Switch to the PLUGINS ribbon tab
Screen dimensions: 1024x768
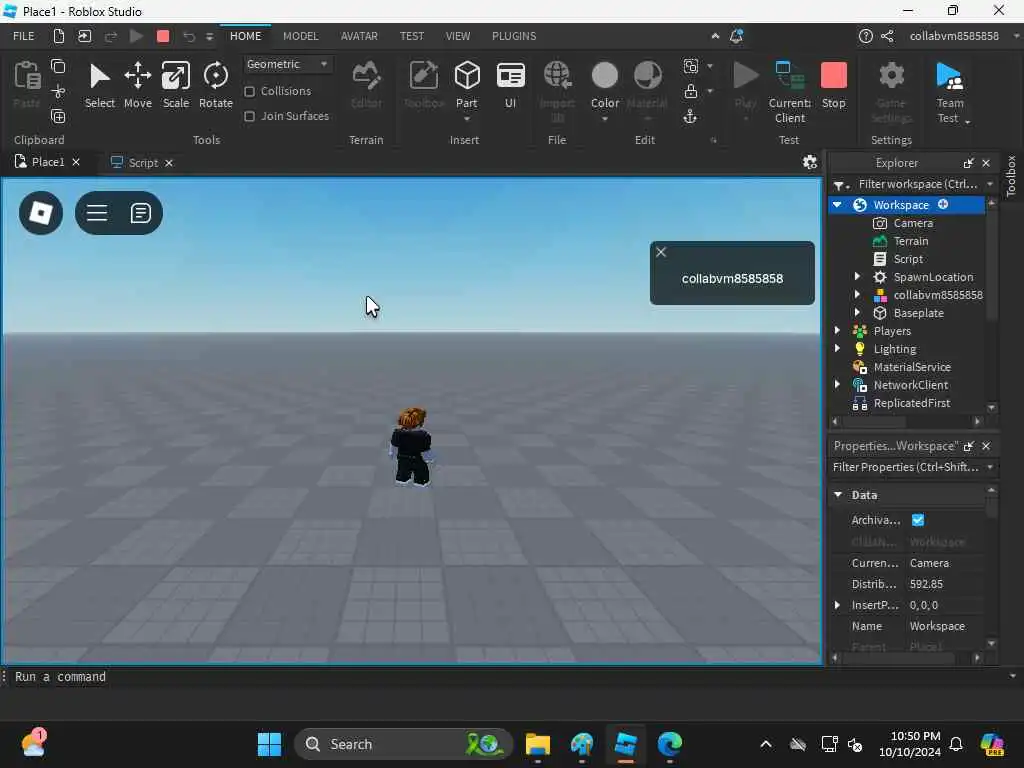[x=514, y=36]
